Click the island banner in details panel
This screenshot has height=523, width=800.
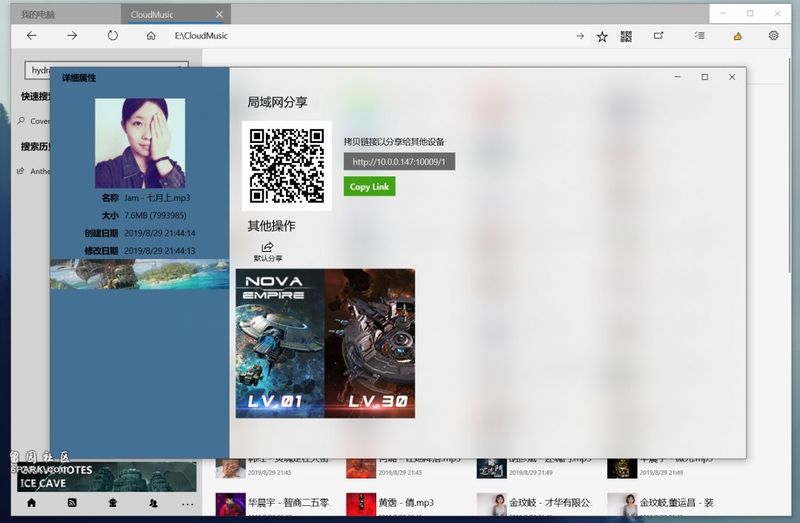tap(139, 274)
